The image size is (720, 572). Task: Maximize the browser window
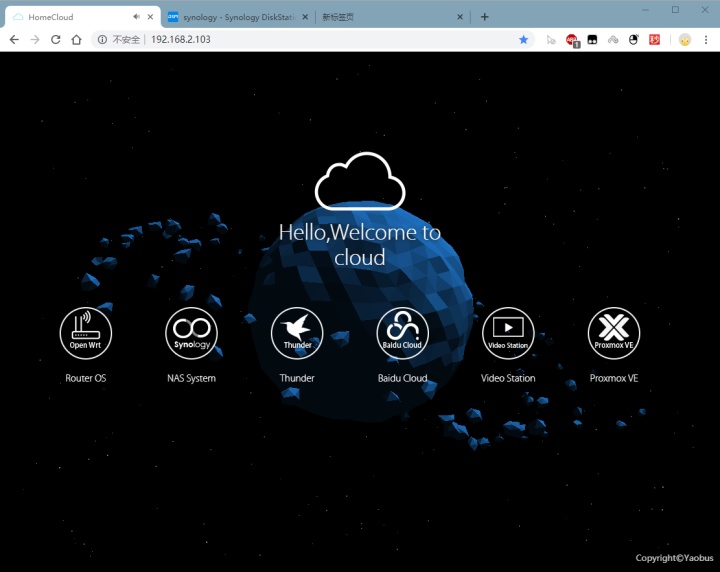675,10
